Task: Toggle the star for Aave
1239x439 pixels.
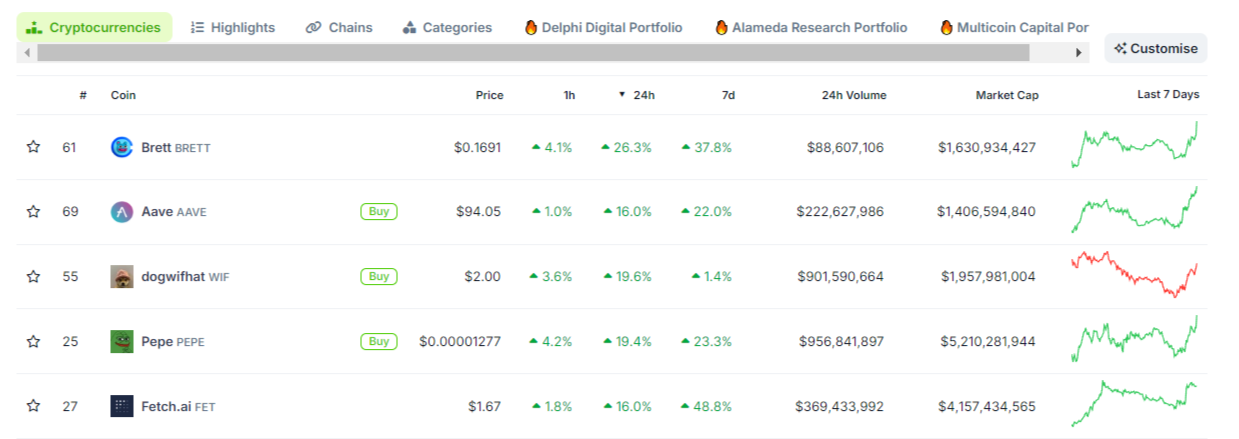Action: 33,212
